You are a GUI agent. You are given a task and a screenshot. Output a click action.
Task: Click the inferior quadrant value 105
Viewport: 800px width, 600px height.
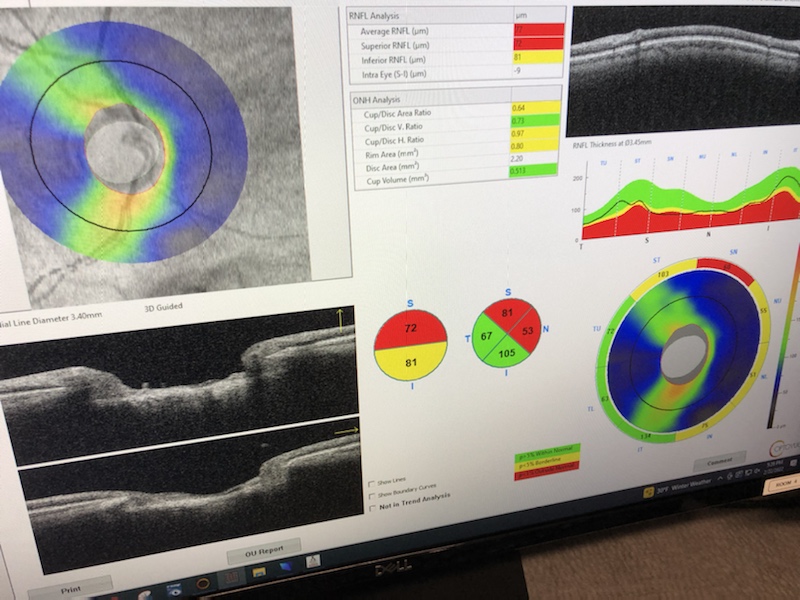tap(506, 353)
